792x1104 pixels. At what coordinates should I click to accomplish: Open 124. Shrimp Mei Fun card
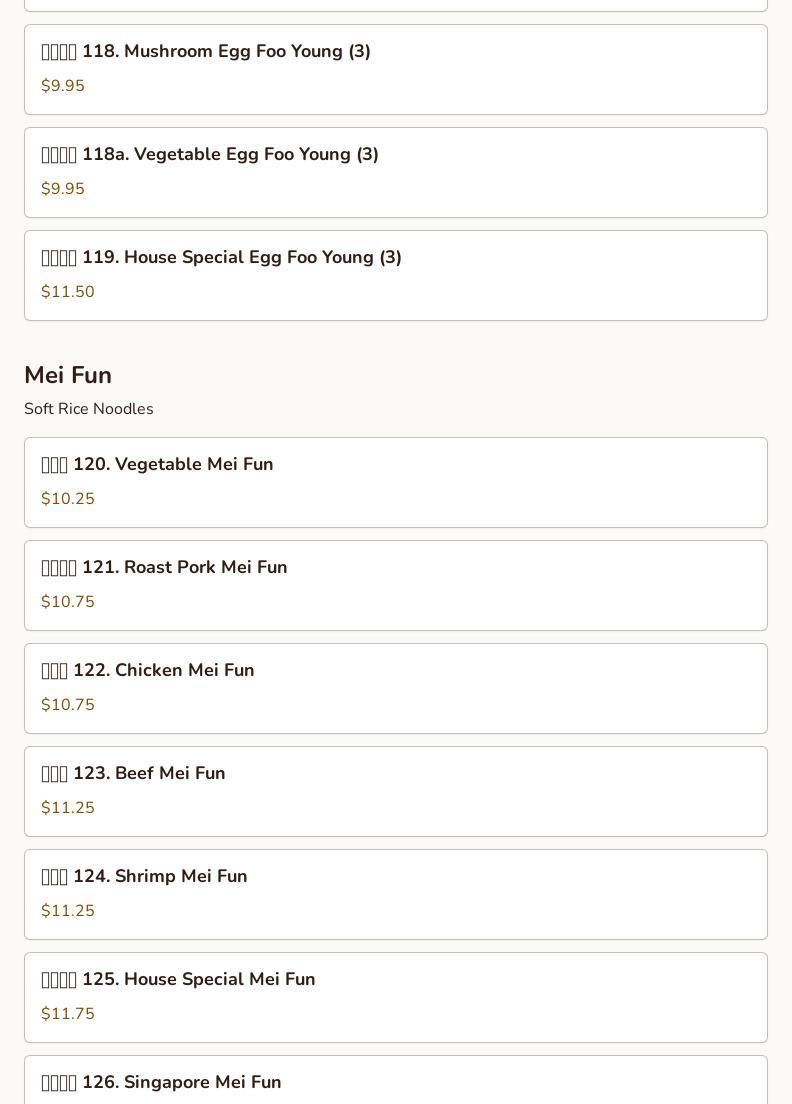click(396, 894)
